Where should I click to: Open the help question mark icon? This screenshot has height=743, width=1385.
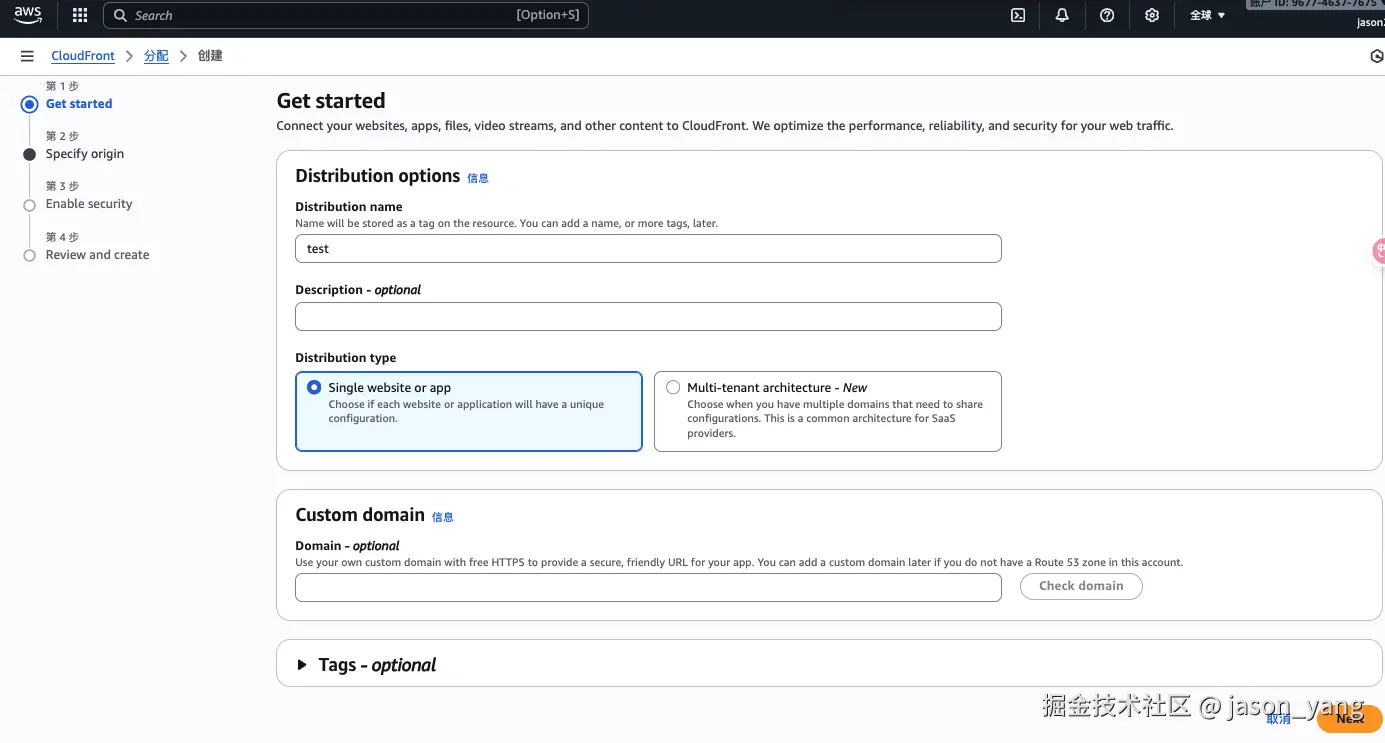1107,15
